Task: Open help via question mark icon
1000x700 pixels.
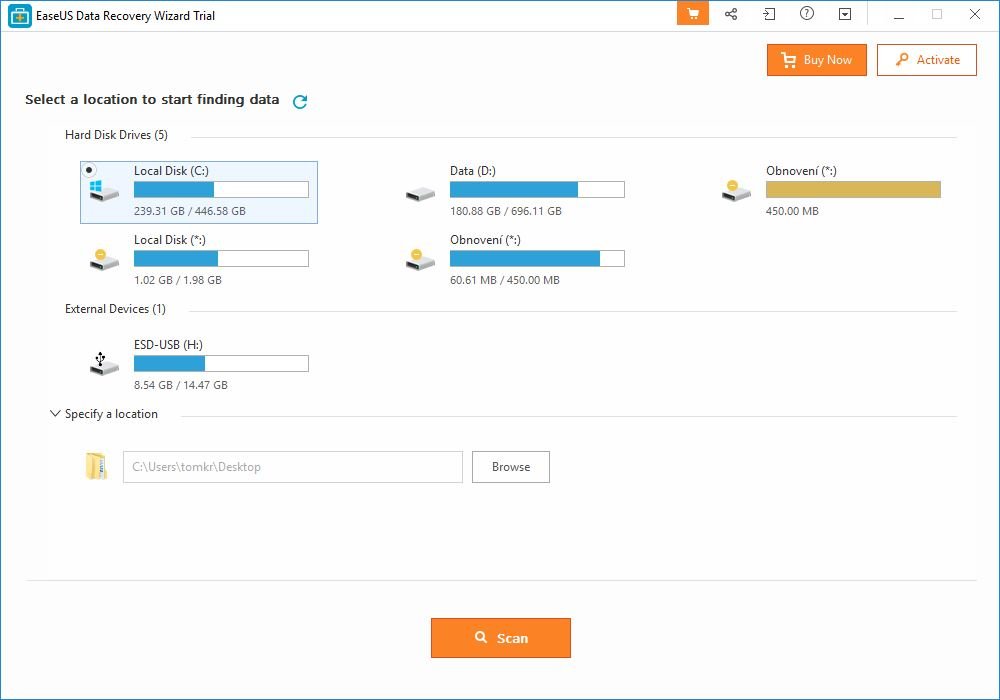Action: coord(807,14)
